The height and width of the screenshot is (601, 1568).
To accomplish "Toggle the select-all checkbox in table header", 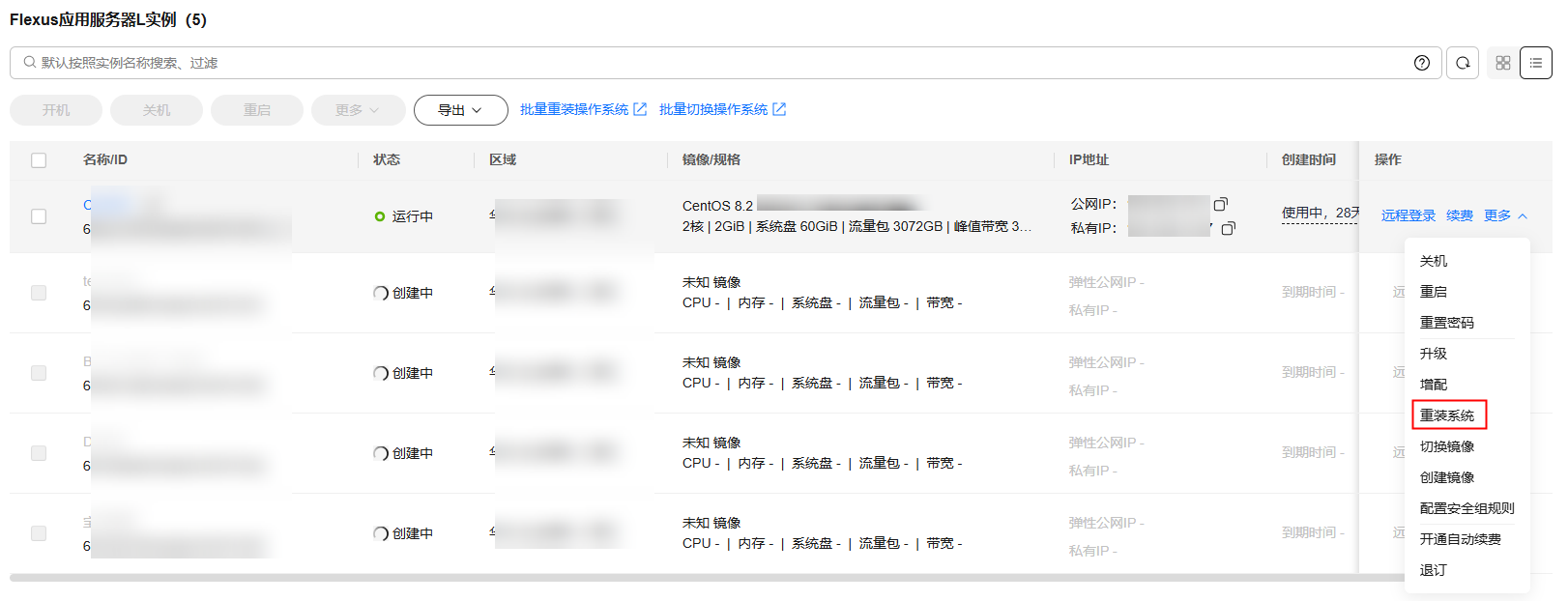I will click(39, 160).
